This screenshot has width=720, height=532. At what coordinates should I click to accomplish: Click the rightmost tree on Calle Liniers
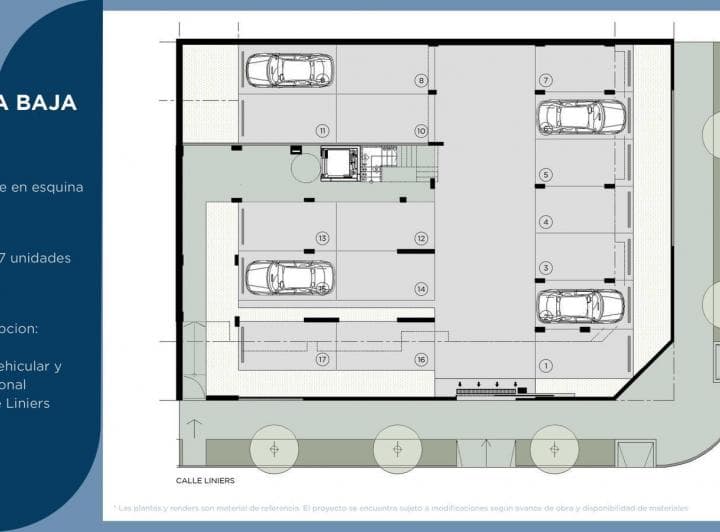click(554, 449)
